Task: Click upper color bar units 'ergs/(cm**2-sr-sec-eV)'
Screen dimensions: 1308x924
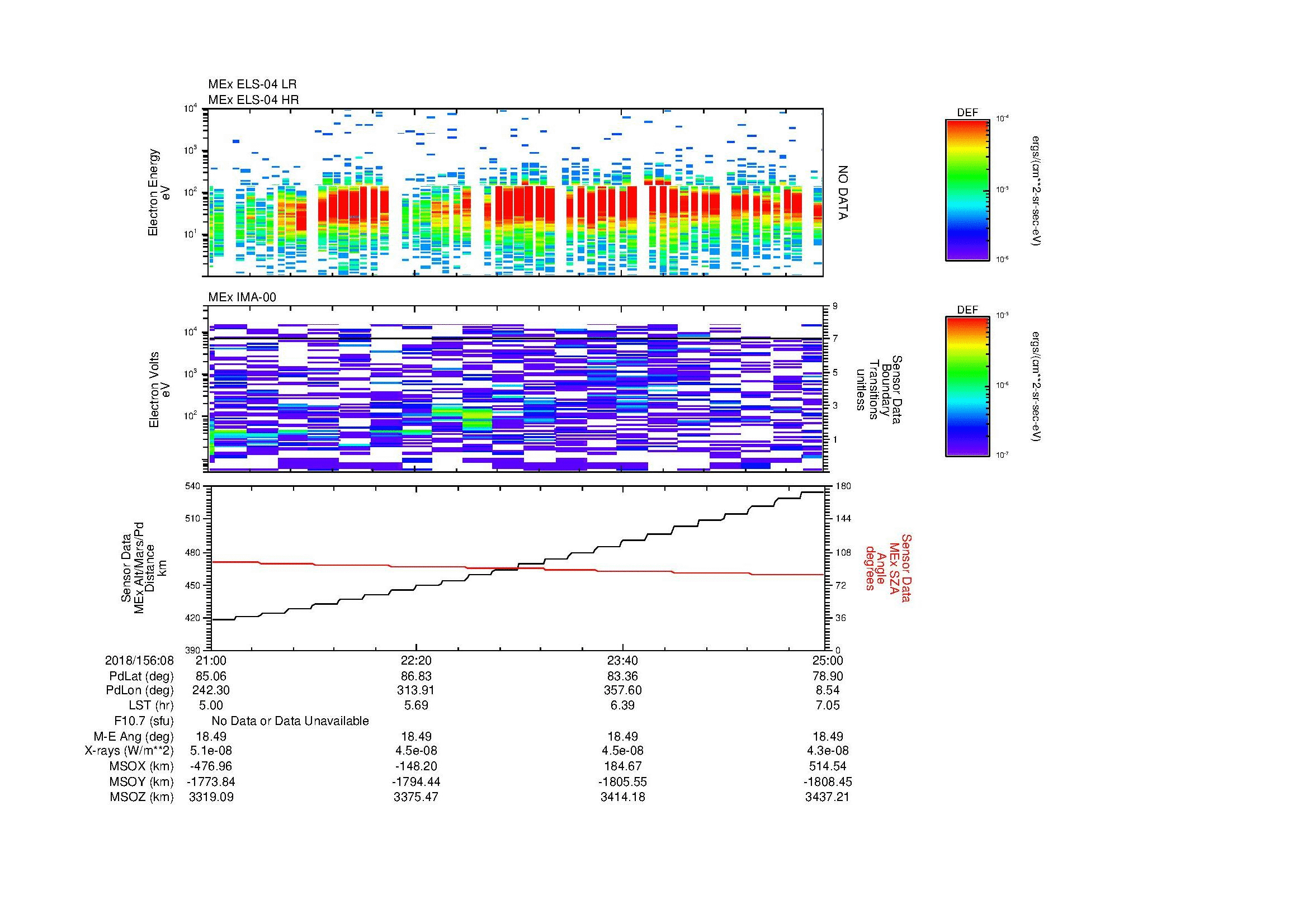Action: pyautogui.click(x=1036, y=190)
